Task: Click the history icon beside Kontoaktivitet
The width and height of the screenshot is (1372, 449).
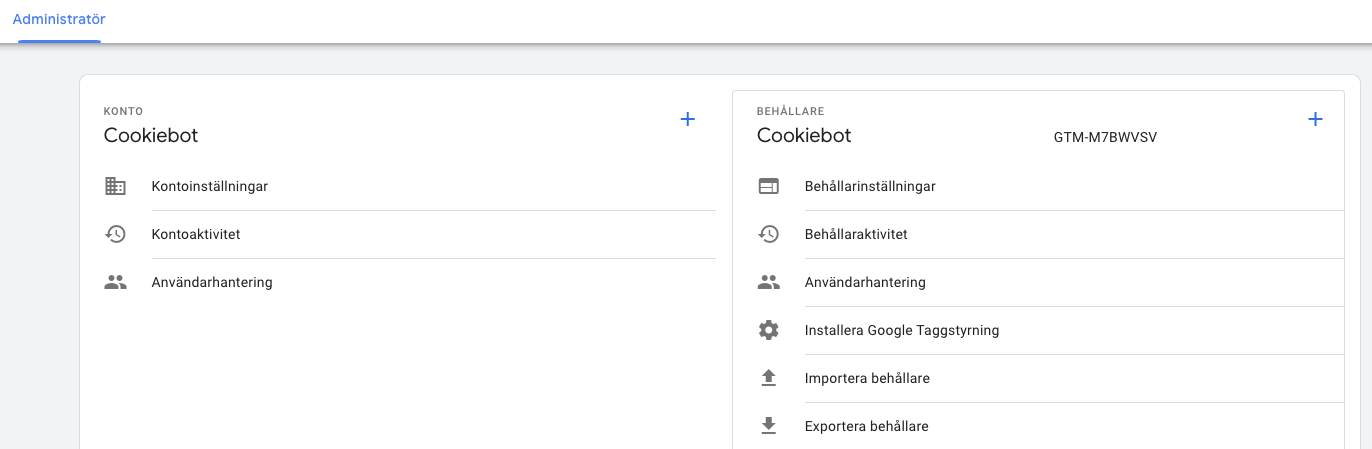Action: pyautogui.click(x=116, y=234)
